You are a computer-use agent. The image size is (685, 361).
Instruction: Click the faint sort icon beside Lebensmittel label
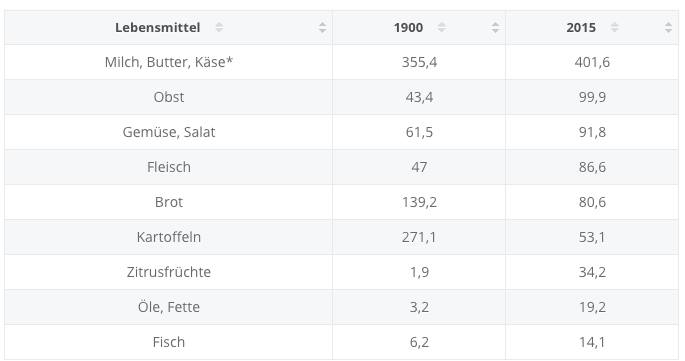[219, 28]
